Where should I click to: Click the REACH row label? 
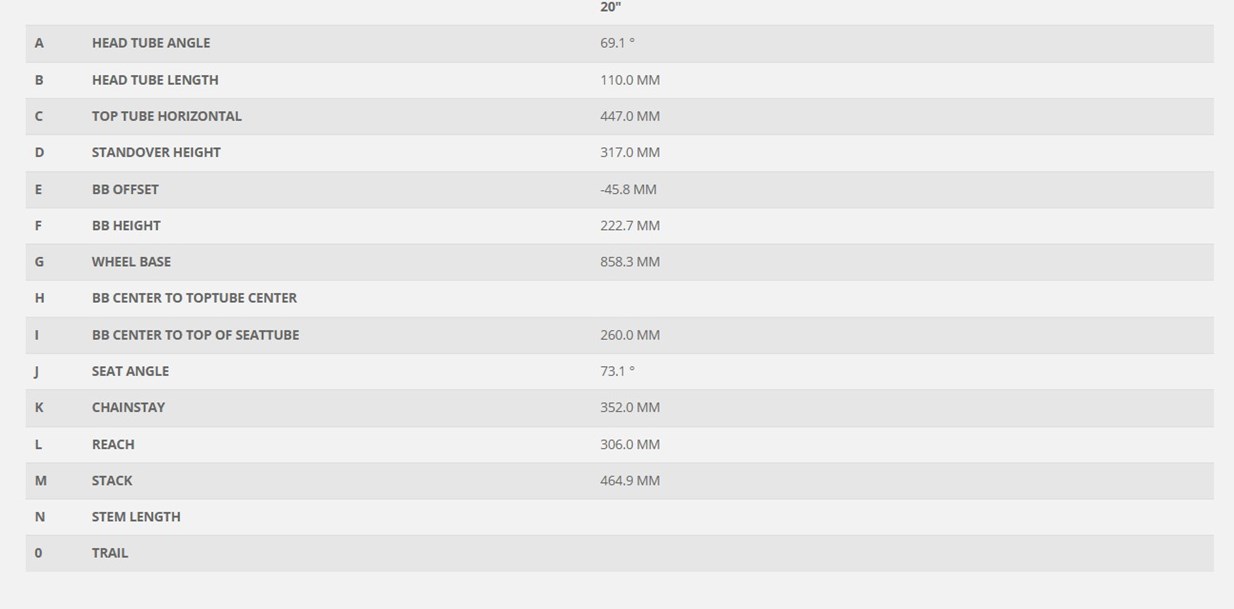(113, 444)
